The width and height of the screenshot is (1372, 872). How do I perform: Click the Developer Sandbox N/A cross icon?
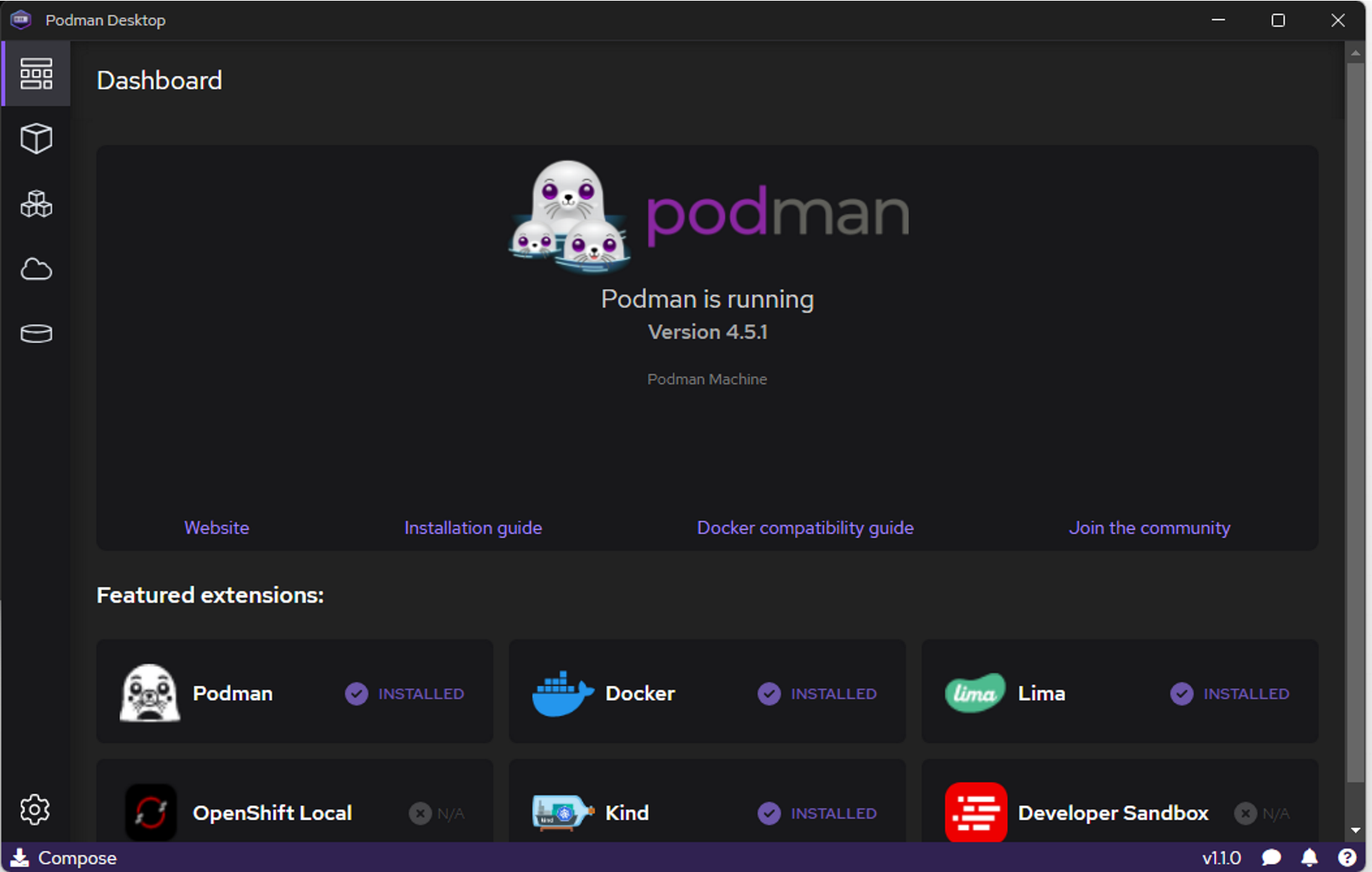(1246, 813)
